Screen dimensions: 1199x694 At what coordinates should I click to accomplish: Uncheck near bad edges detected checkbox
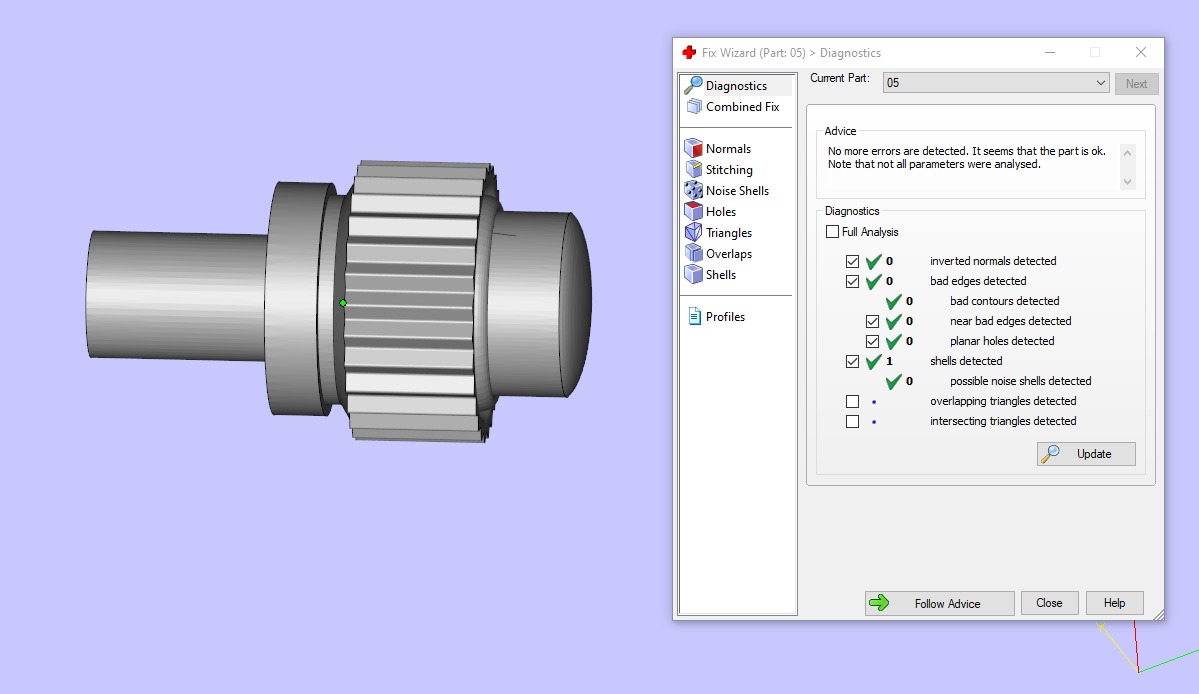[x=872, y=321]
